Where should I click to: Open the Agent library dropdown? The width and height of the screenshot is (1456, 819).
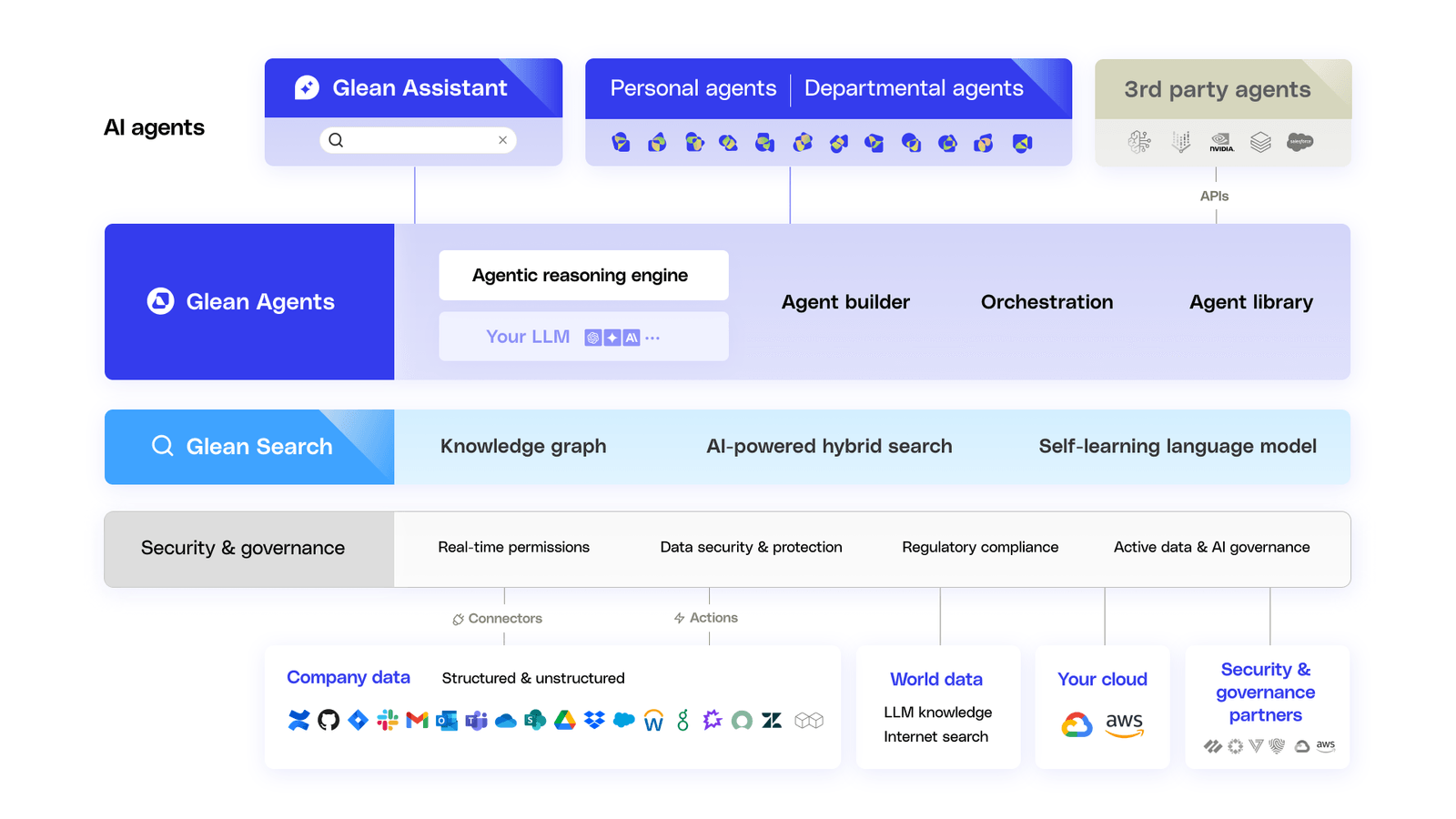(1250, 301)
